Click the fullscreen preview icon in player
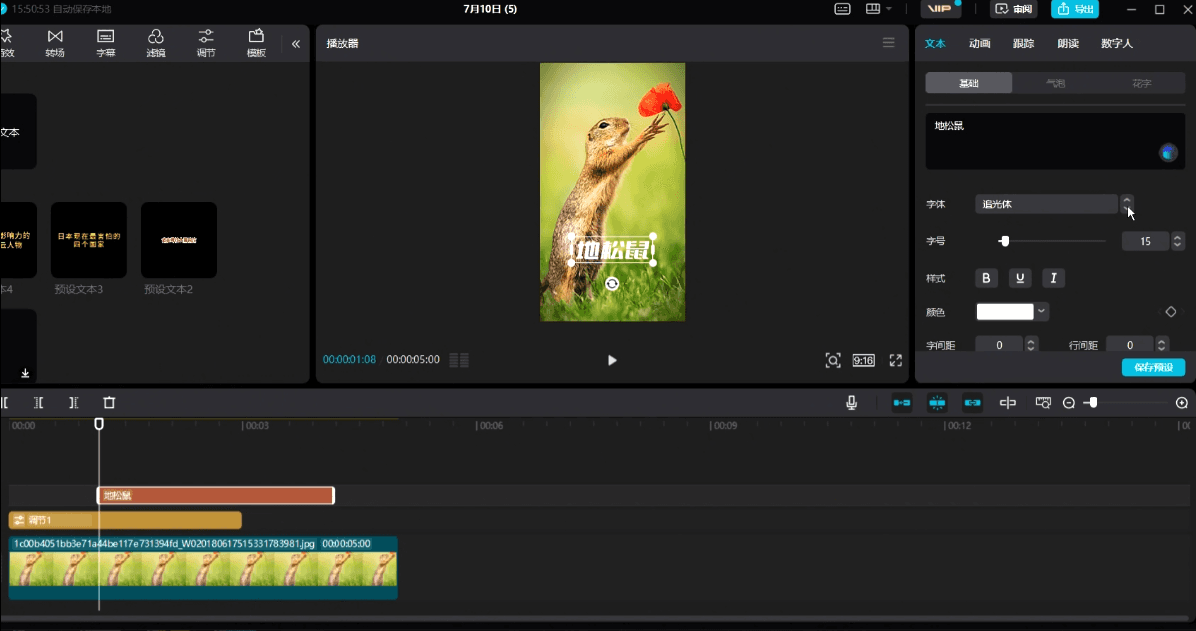 (x=895, y=360)
